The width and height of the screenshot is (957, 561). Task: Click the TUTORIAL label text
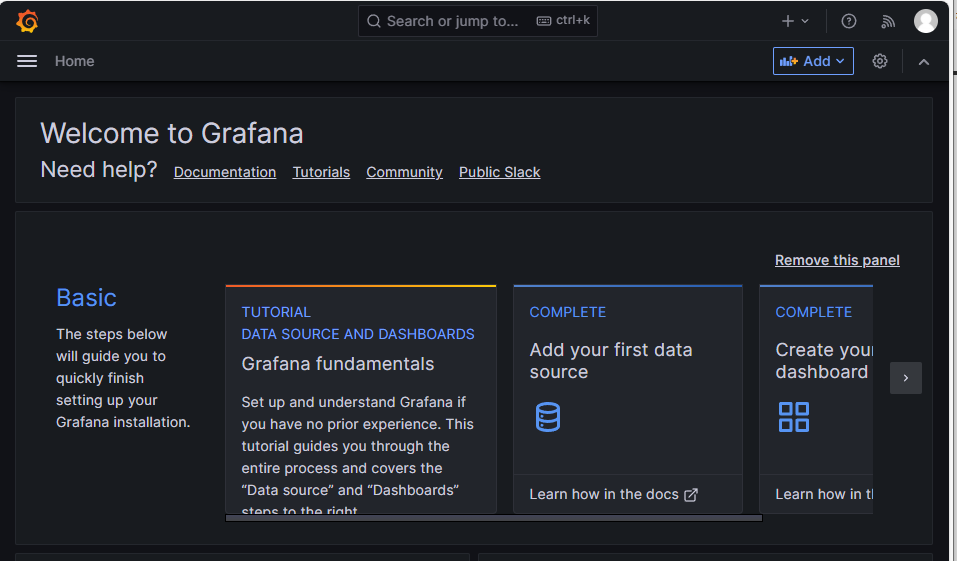click(x=276, y=312)
